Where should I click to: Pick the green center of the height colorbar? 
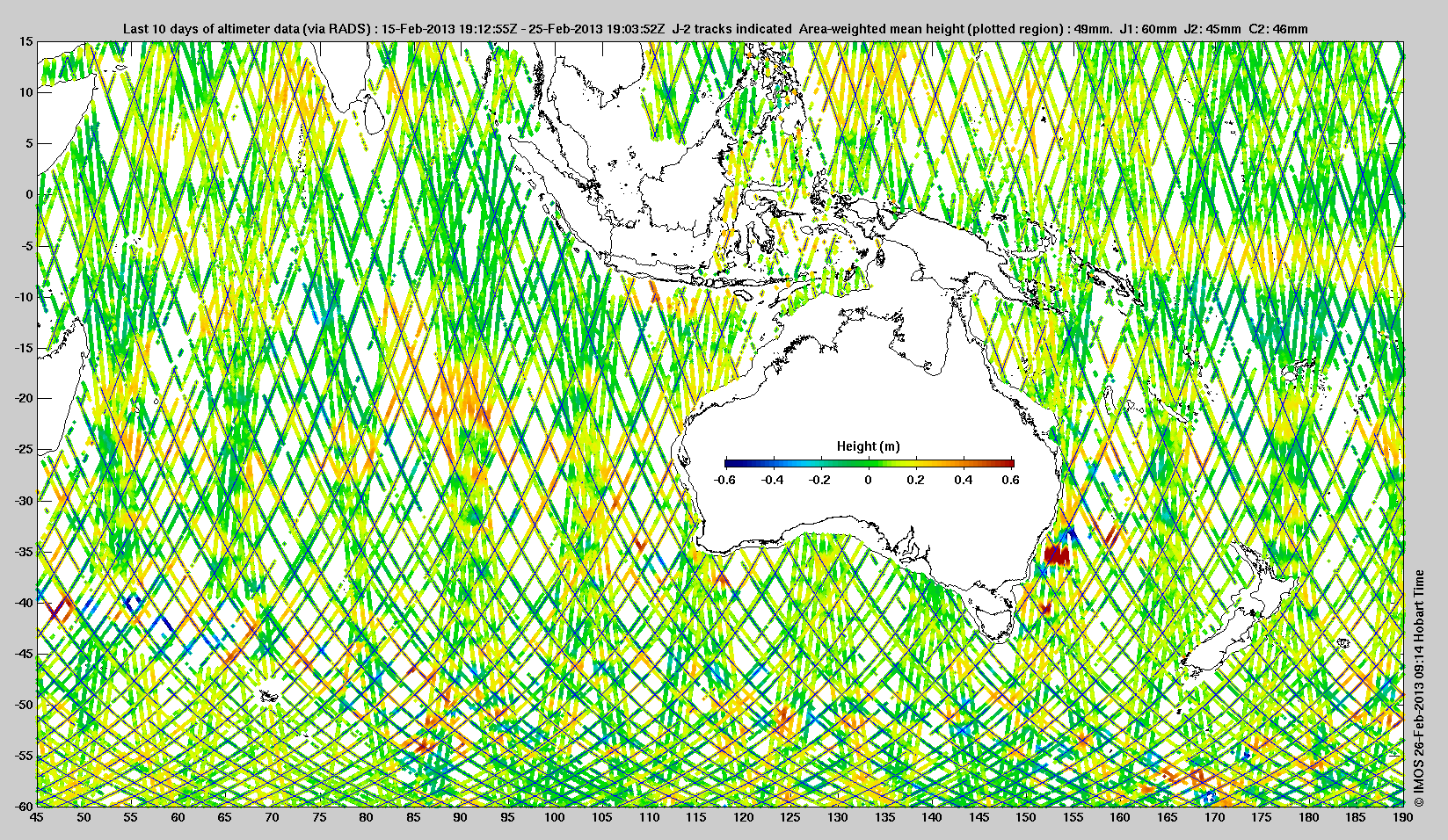click(869, 463)
